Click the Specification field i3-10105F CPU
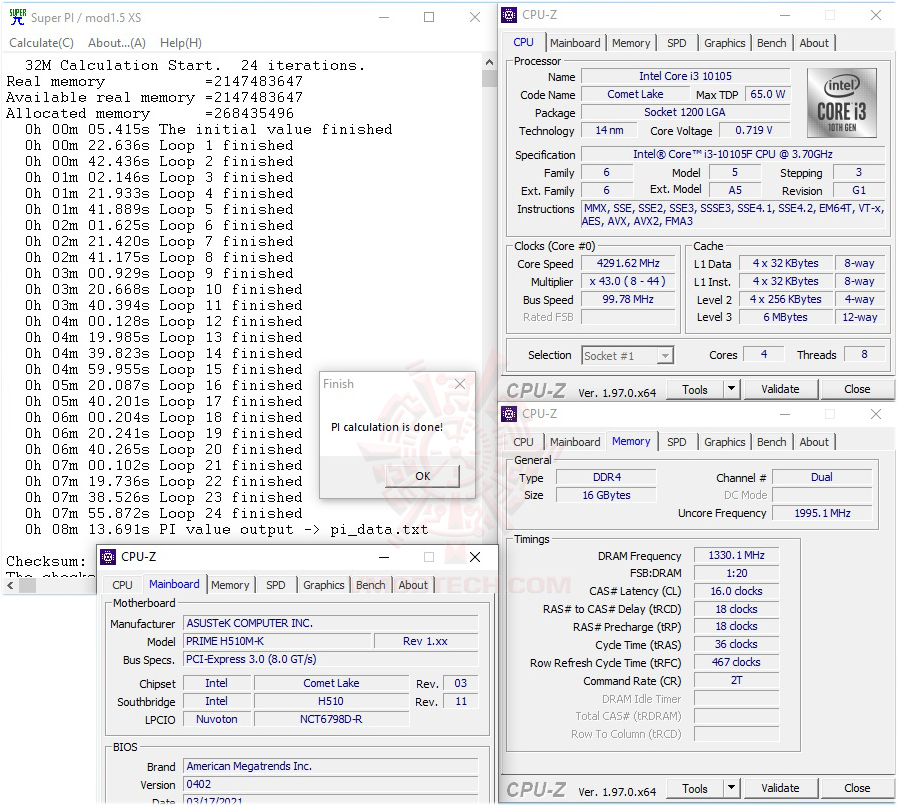The width and height of the screenshot is (898, 806). pos(733,154)
